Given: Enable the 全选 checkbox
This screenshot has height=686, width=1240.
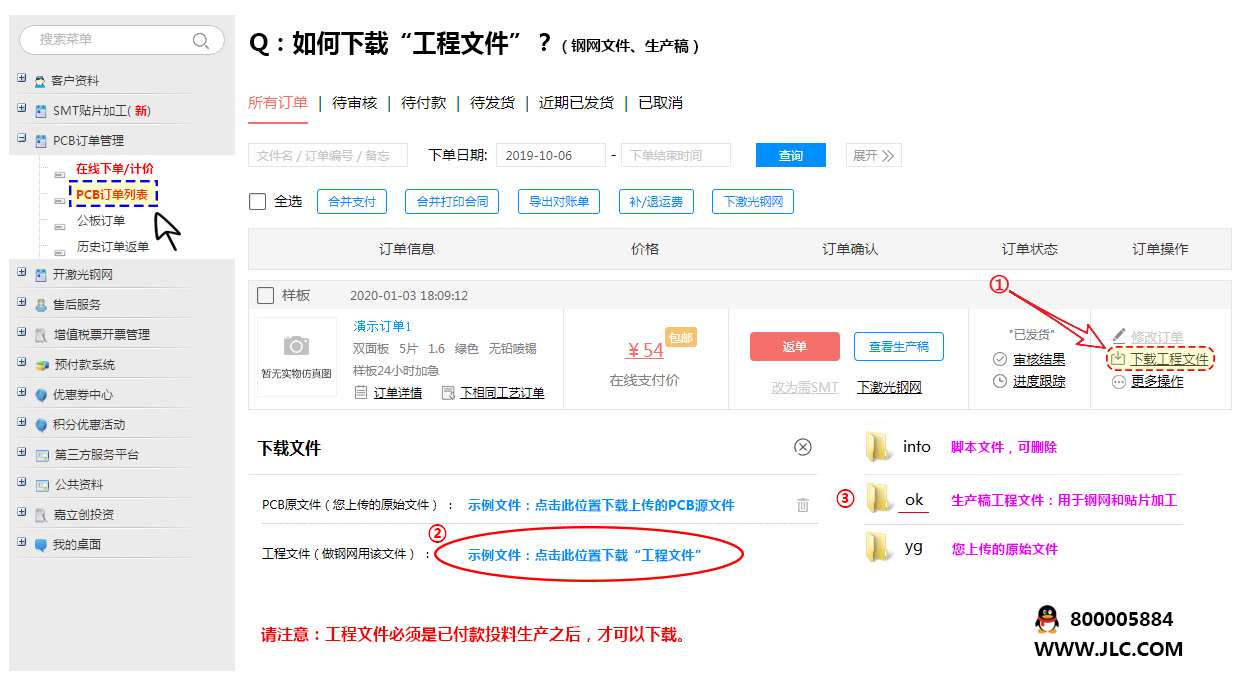Looking at the screenshot, I should tap(257, 201).
